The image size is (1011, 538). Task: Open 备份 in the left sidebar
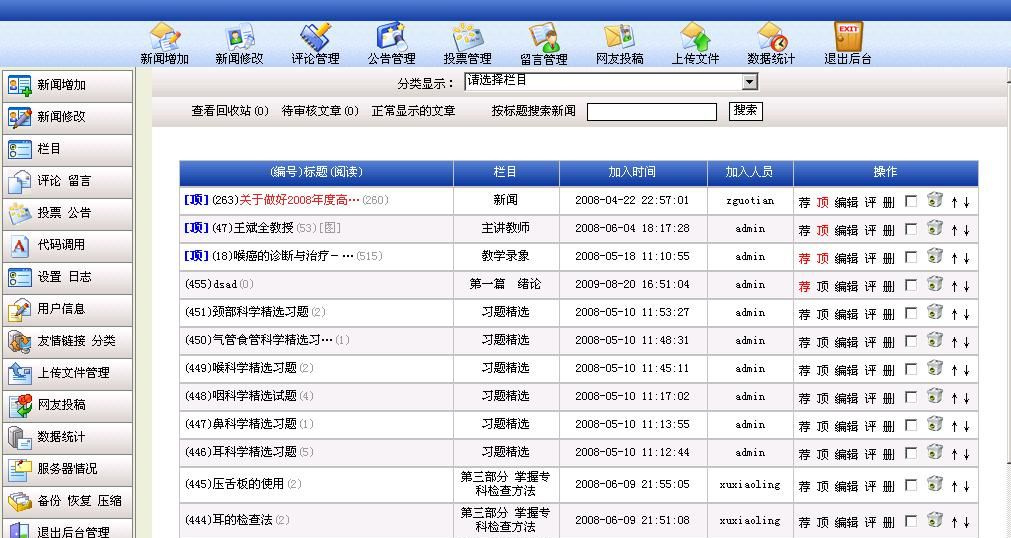click(49, 501)
